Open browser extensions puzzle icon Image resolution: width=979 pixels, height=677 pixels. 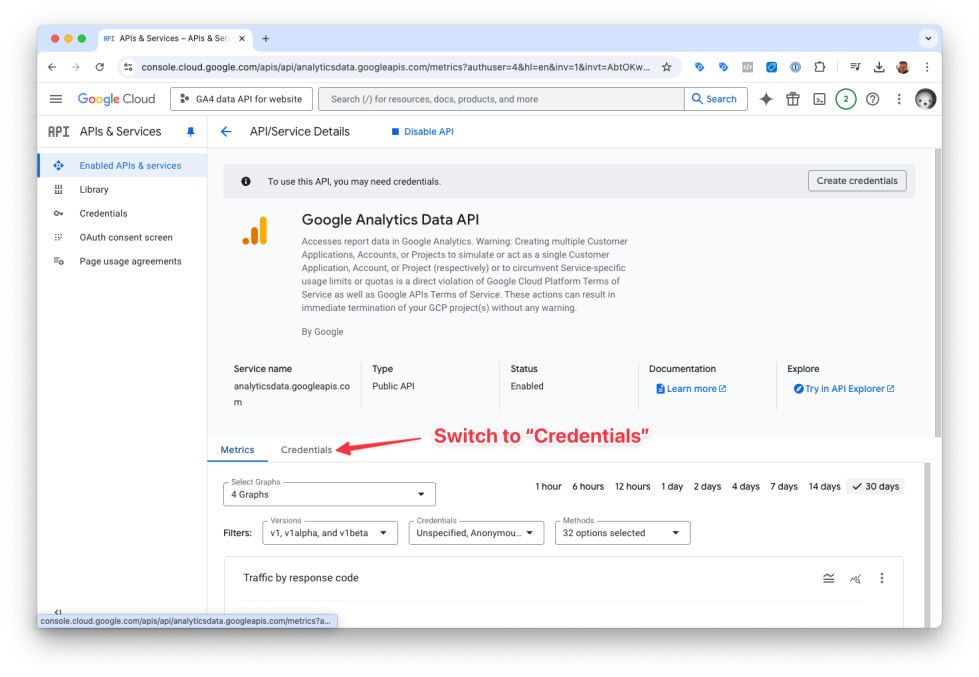[819, 67]
